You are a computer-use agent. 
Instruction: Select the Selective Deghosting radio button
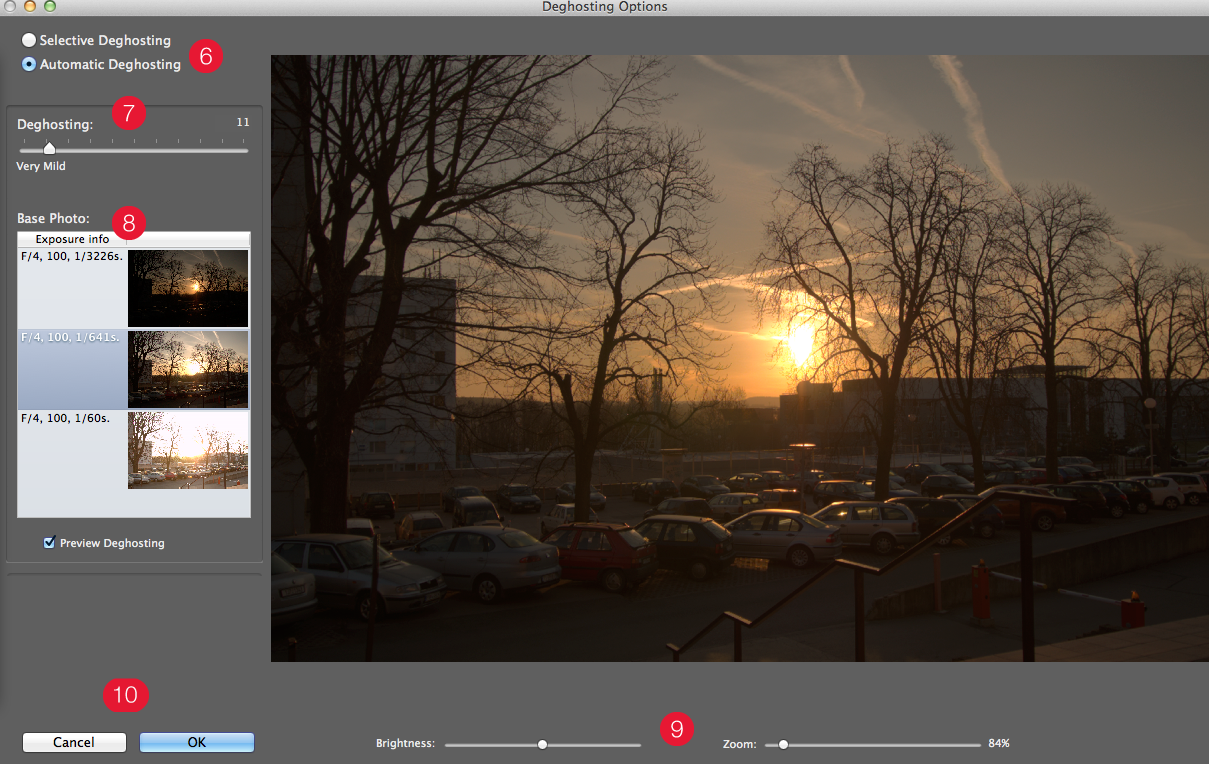[29, 41]
